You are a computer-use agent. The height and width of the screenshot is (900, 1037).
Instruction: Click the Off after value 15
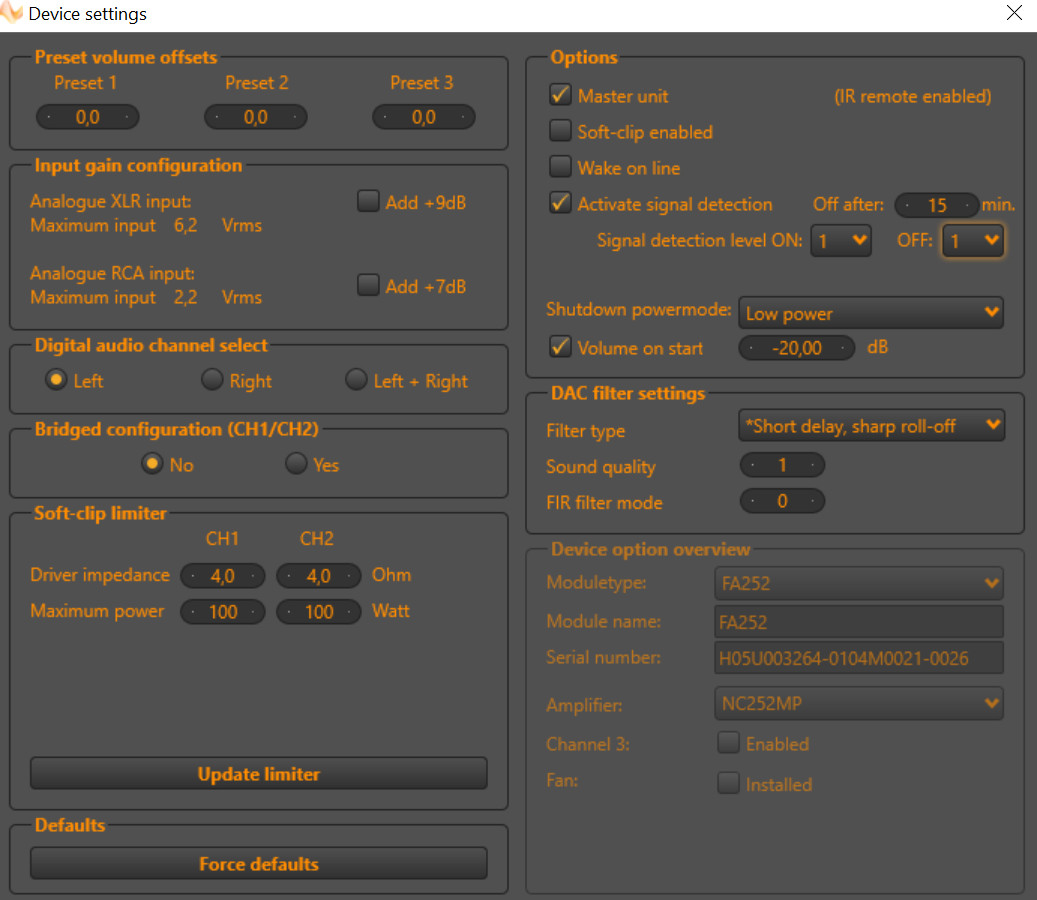tap(937, 205)
